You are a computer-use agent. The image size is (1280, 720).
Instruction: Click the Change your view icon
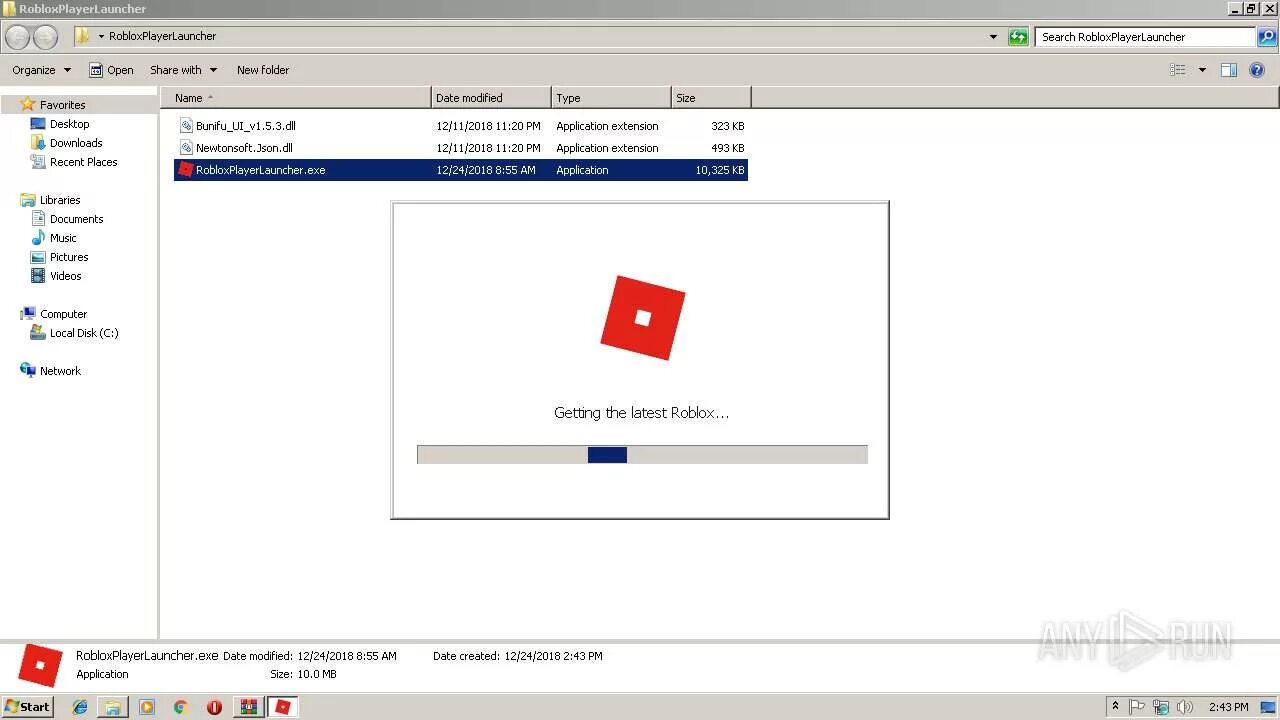click(1178, 70)
